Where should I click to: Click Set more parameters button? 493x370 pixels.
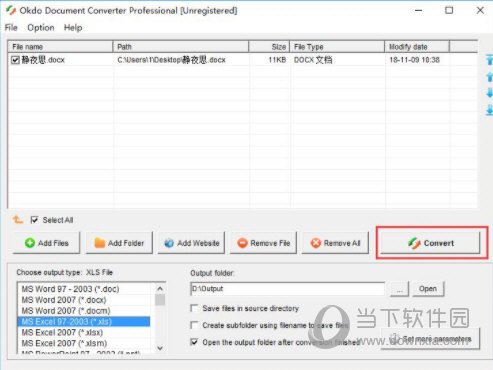430,339
